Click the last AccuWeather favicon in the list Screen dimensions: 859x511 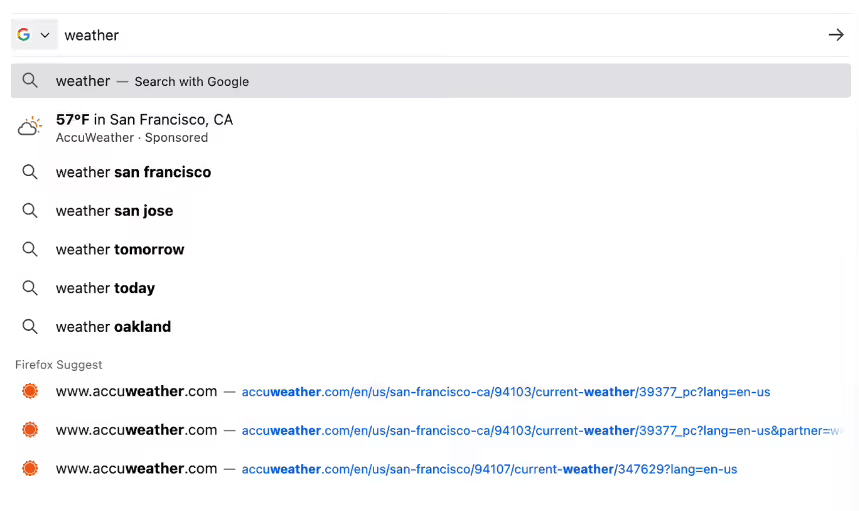30,469
